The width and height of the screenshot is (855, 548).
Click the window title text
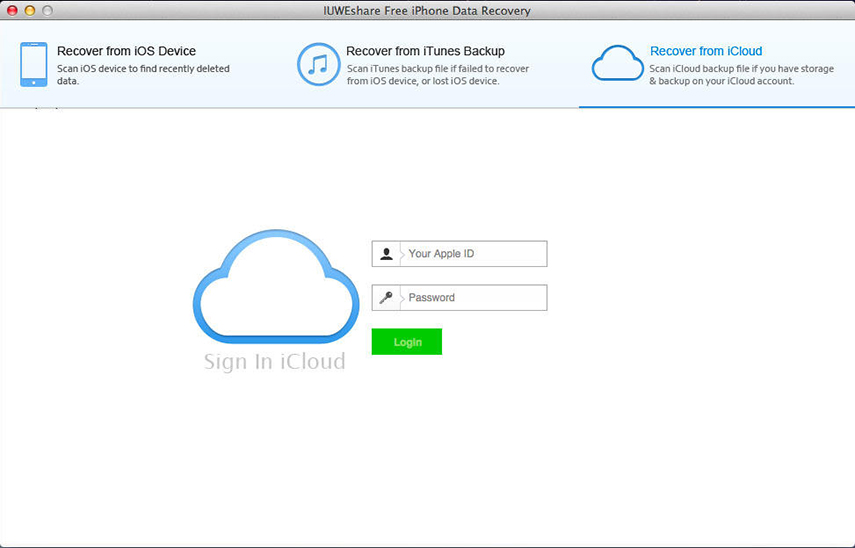point(427,10)
